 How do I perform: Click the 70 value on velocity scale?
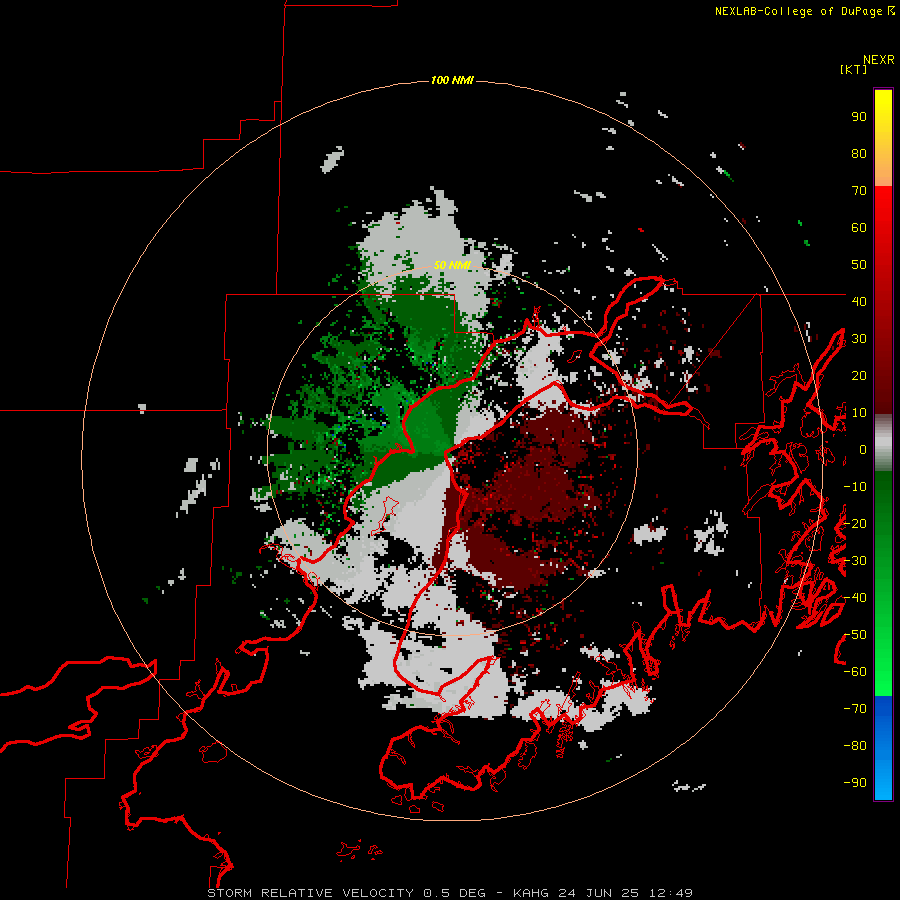pos(859,191)
